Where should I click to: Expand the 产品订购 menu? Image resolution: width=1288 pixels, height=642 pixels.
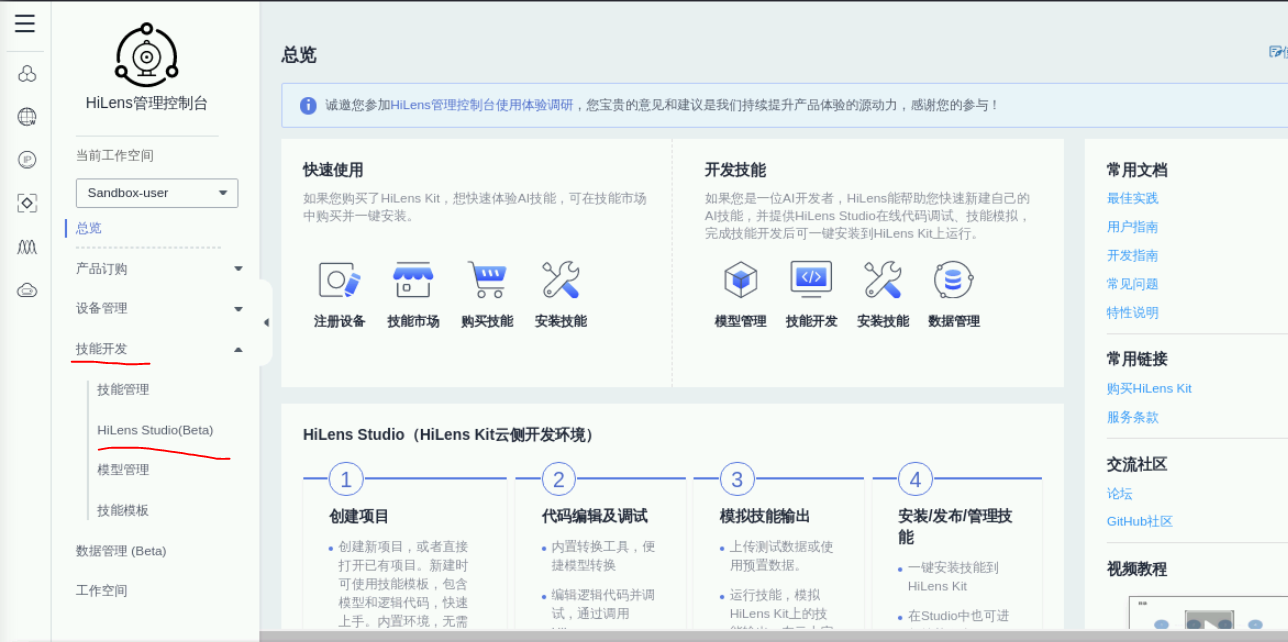(x=160, y=269)
